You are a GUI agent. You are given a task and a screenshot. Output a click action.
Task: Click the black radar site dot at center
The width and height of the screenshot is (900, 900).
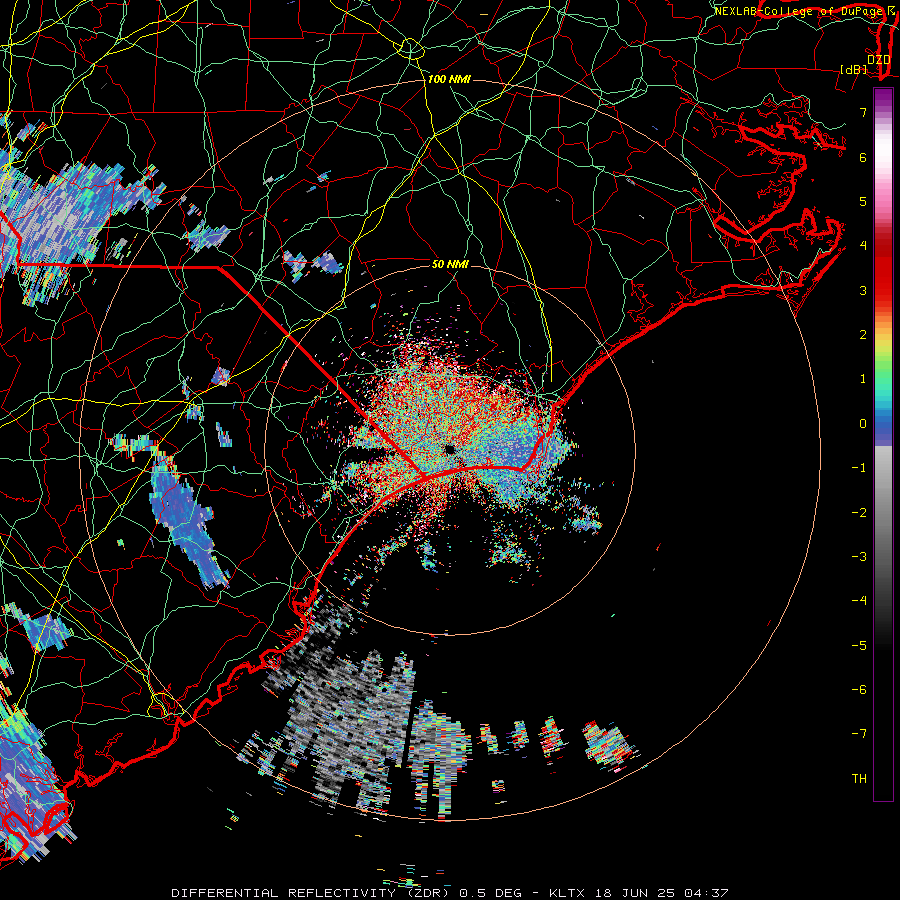tap(449, 449)
